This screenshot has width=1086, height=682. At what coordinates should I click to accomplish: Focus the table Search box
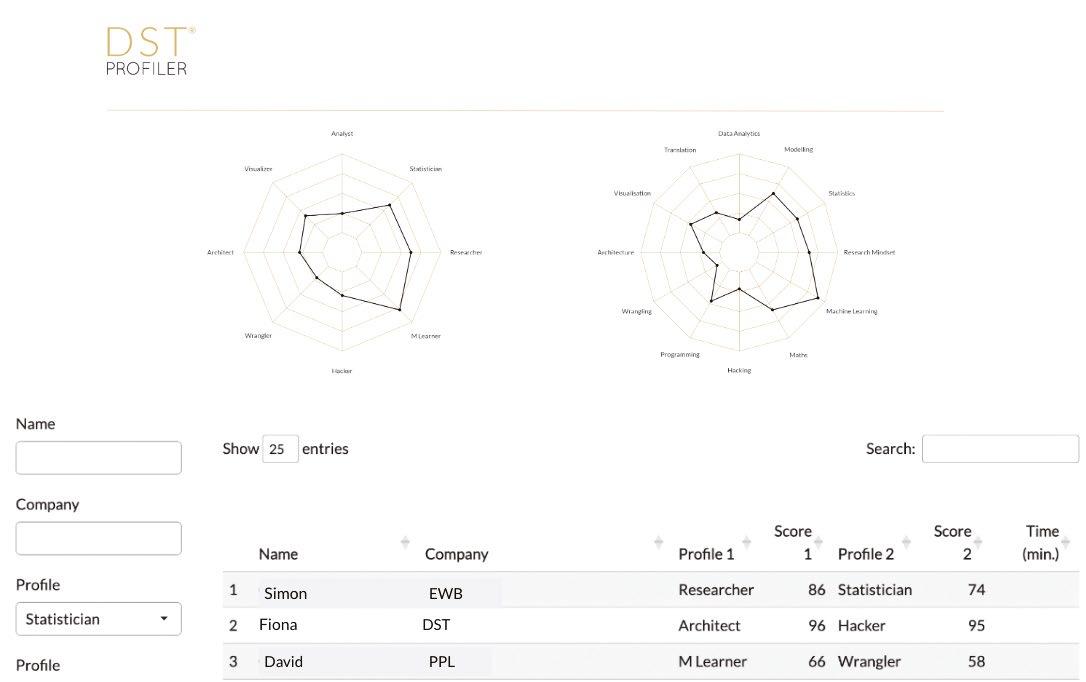(1000, 449)
